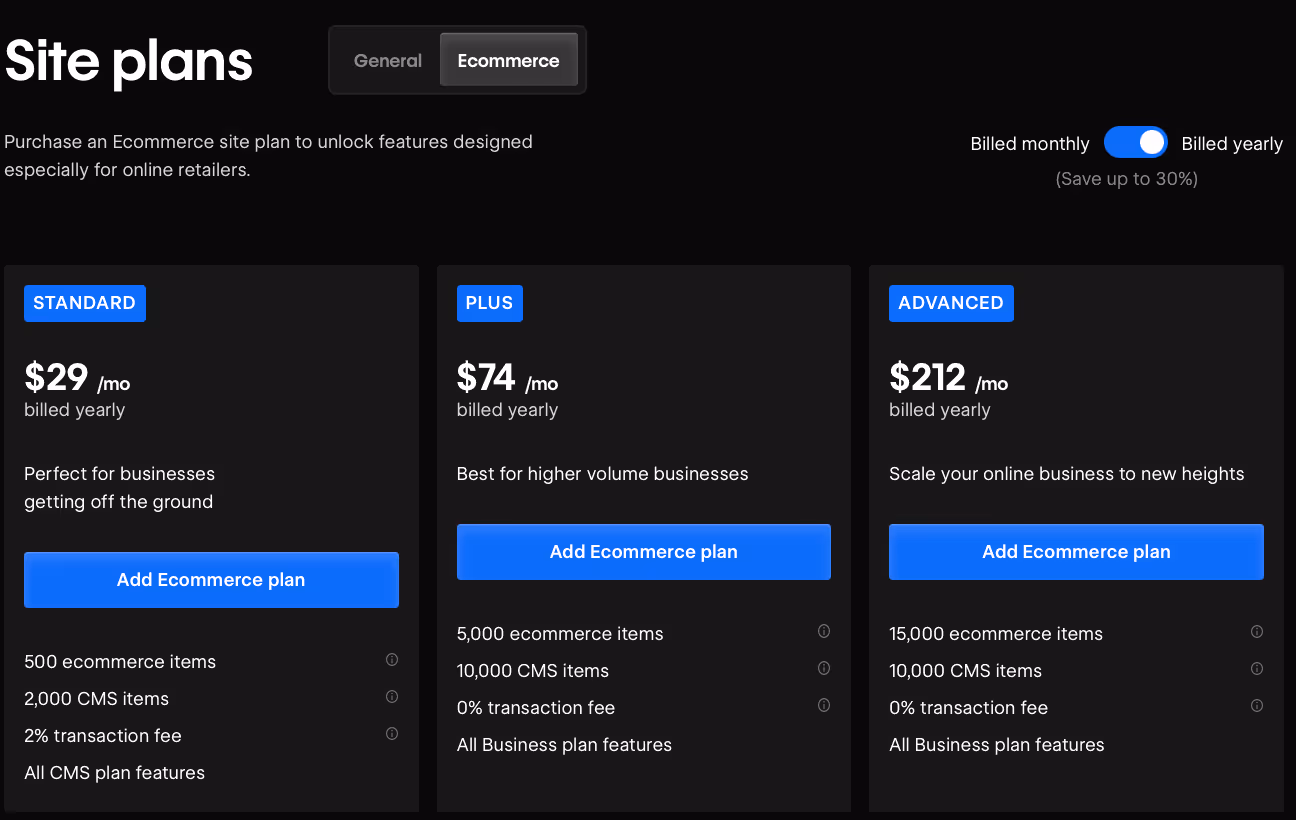
Task: Select the Ecommerce plans tab
Action: pyautogui.click(x=509, y=60)
